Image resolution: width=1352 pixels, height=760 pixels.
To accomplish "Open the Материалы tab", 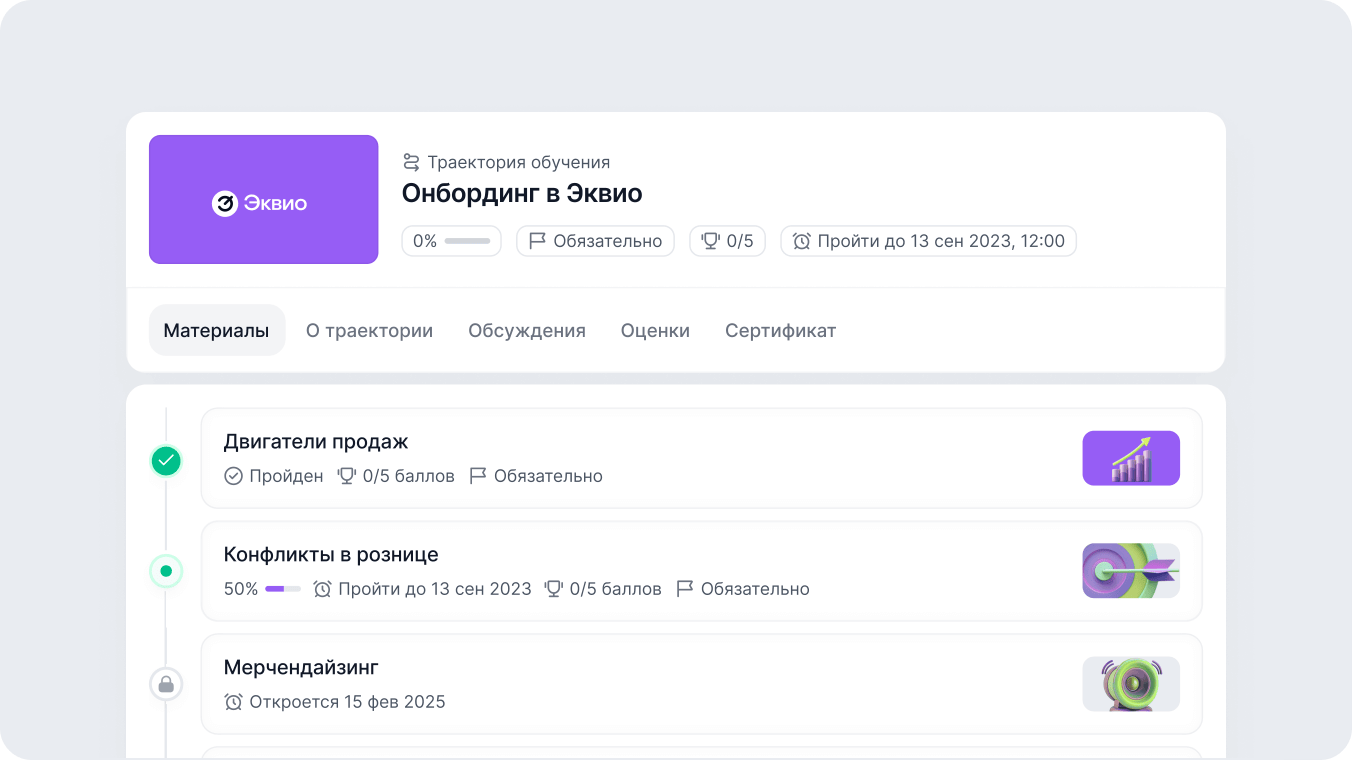I will click(217, 331).
